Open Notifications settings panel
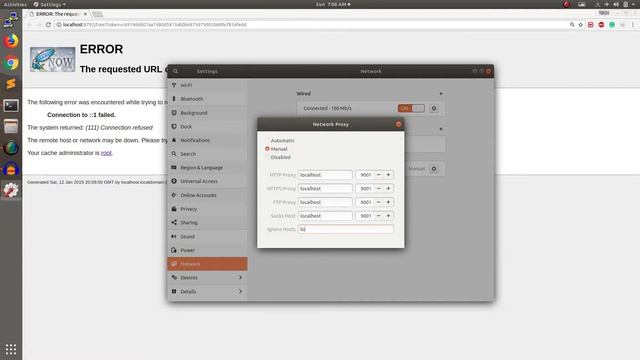Screen dimensions: 640x360 point(207,140)
